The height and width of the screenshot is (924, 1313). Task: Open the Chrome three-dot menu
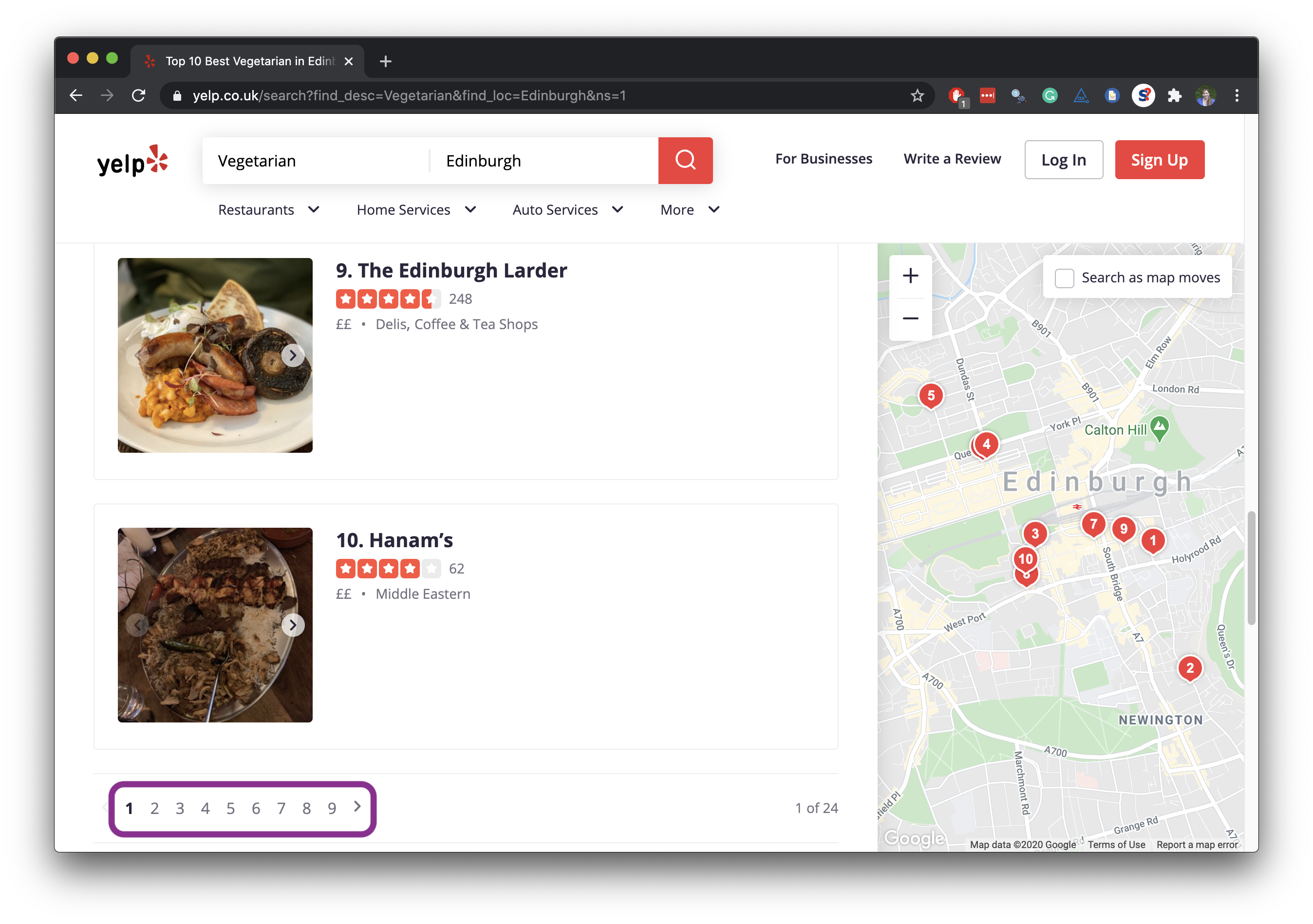1237,95
